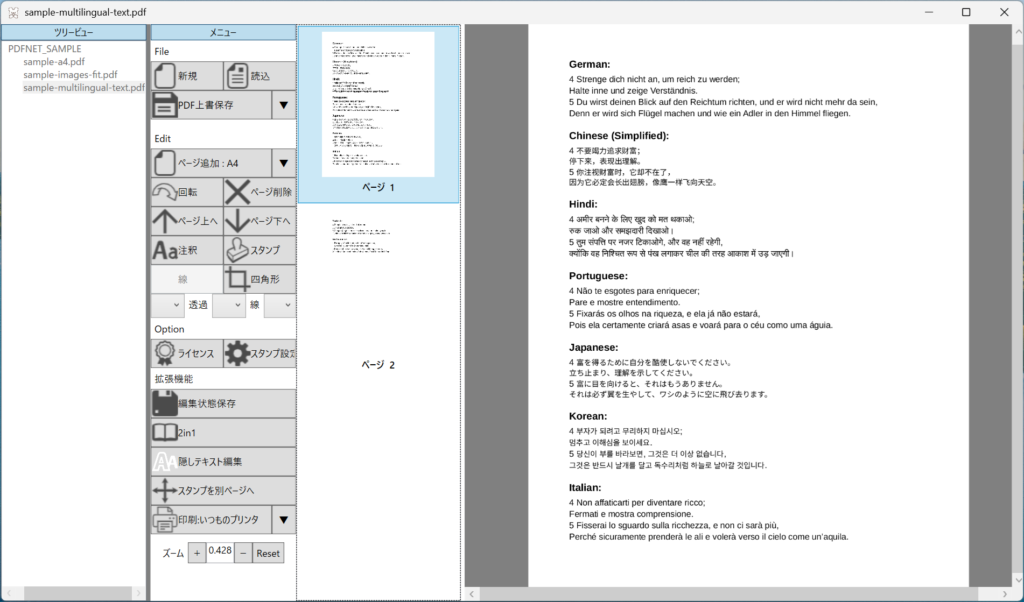This screenshot has height=602, width=1024.
Task: Select the 四角形 (Rectangle) crop tool
Action: (259, 279)
